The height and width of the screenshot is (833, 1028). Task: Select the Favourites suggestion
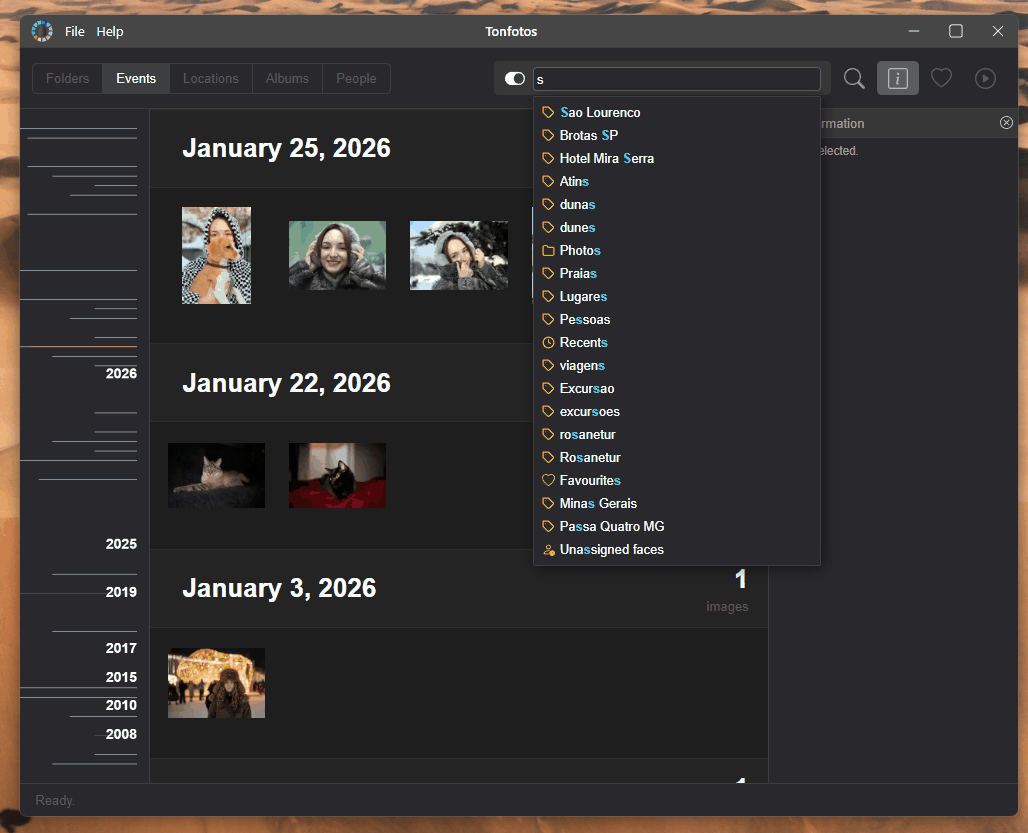point(677,480)
